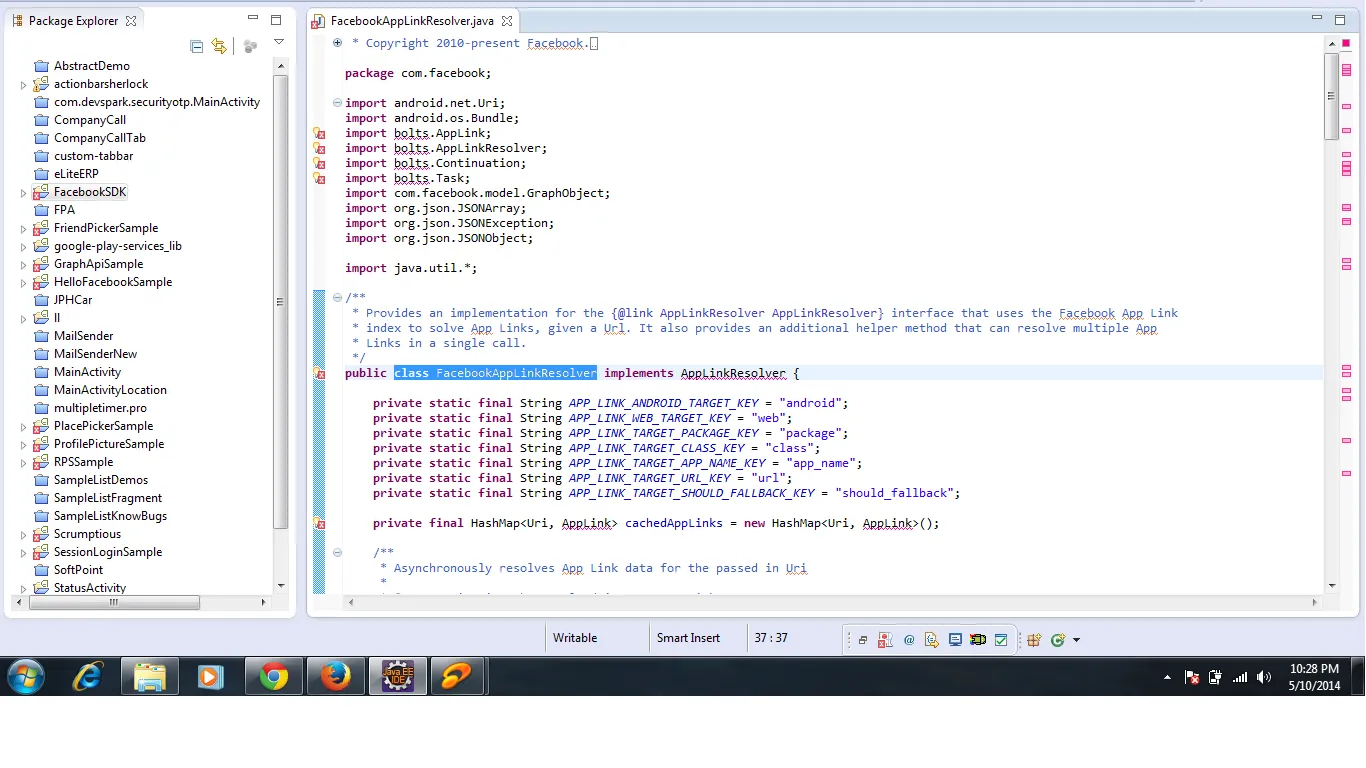Switch to FacebookAppLinkResolver.java editor tab

tap(412, 20)
